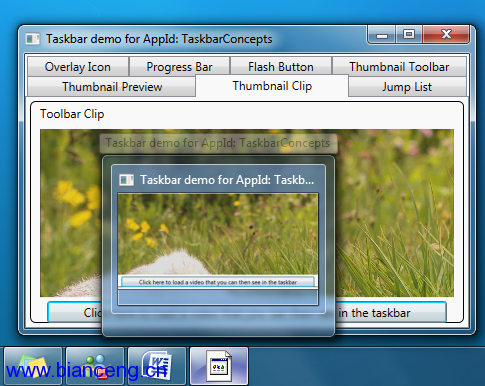
Task: Maximize the Taskbar demo window
Action: point(409,34)
